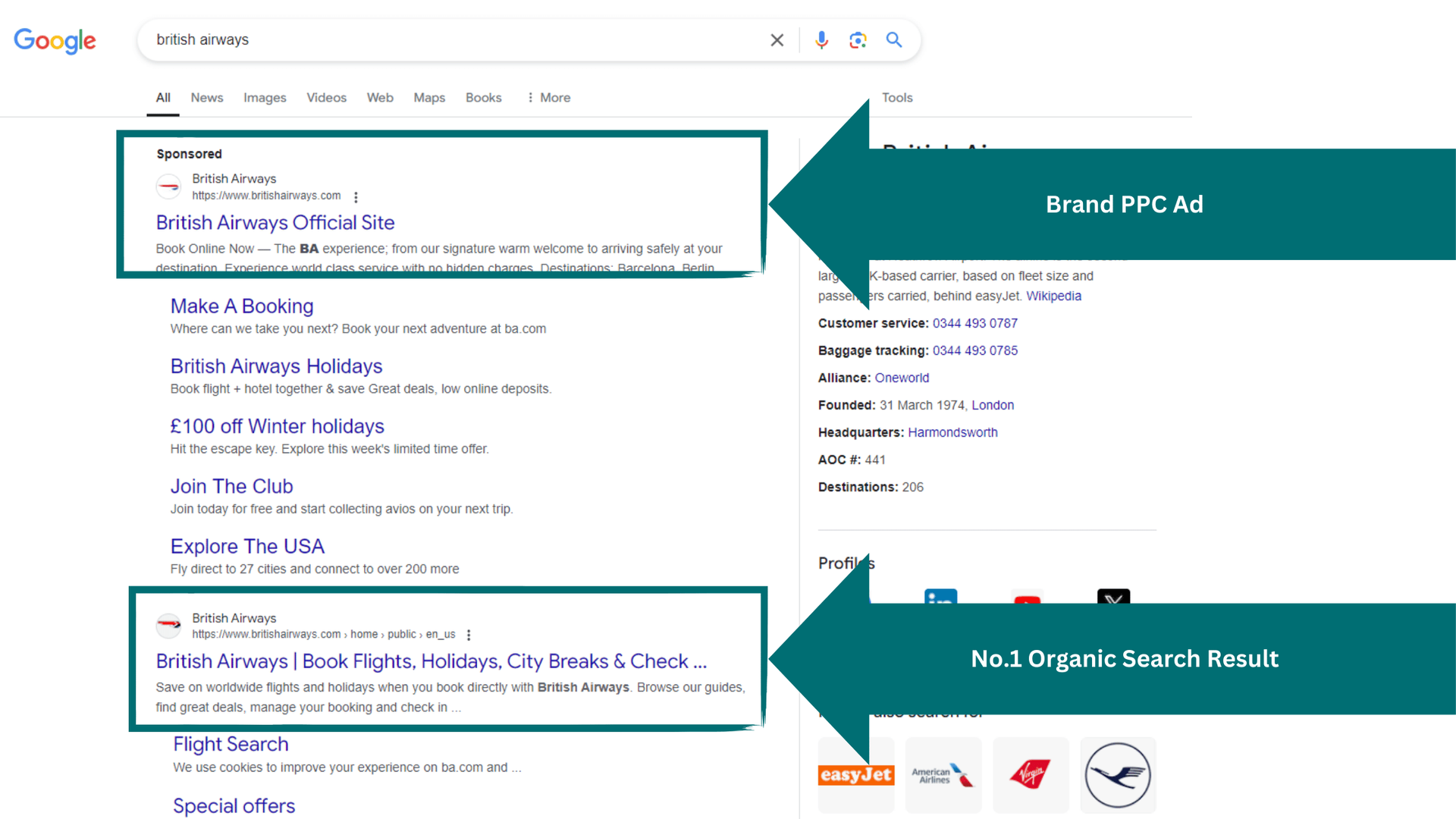Click the organic result breadcrumb URL with en_us
The width and height of the screenshot is (1456, 819).
(x=324, y=635)
